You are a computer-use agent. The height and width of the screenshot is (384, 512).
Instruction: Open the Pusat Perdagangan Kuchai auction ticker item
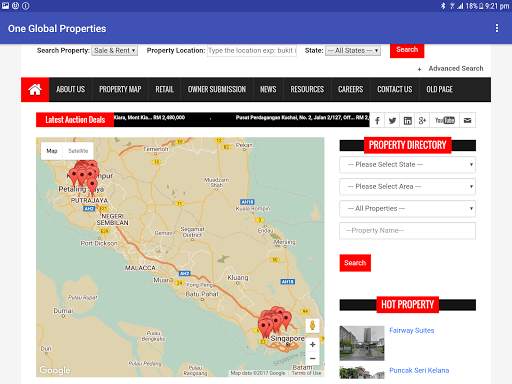click(302, 118)
